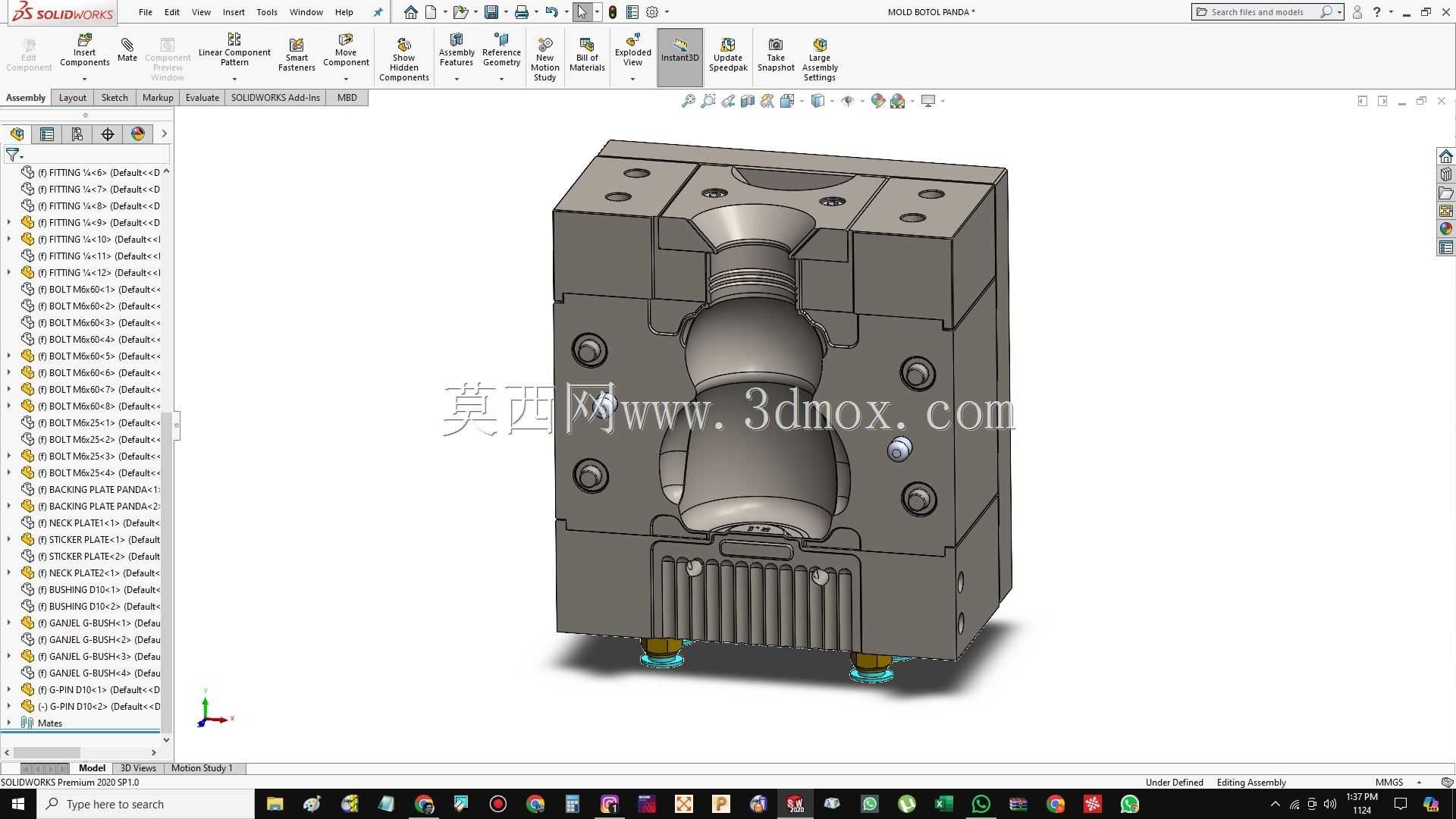Open the Insert Components tool

84,50
